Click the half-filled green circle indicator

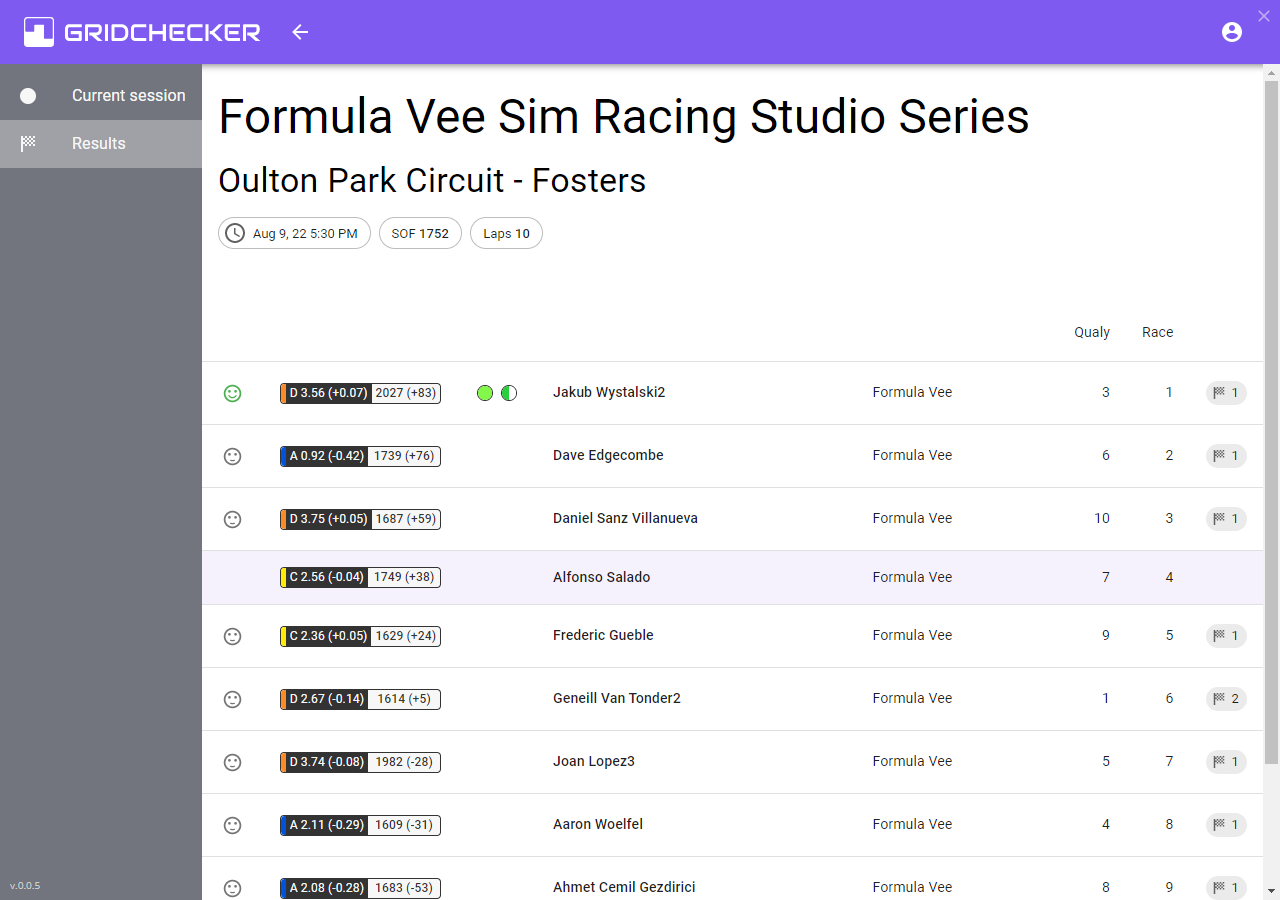(x=509, y=393)
